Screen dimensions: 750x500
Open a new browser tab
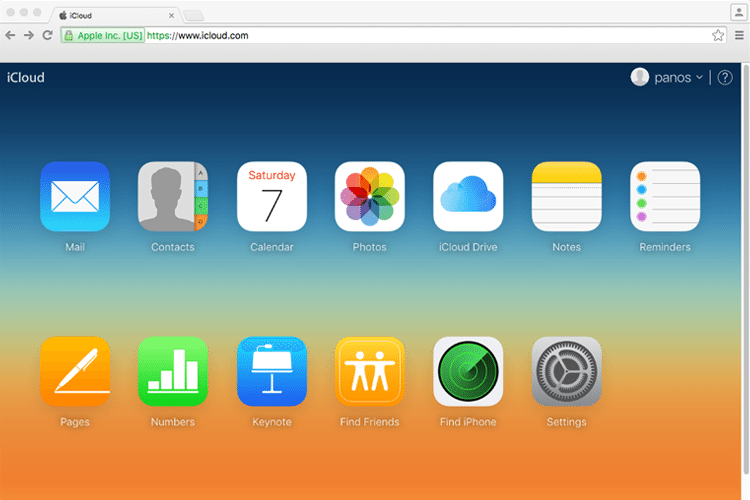coord(194,16)
